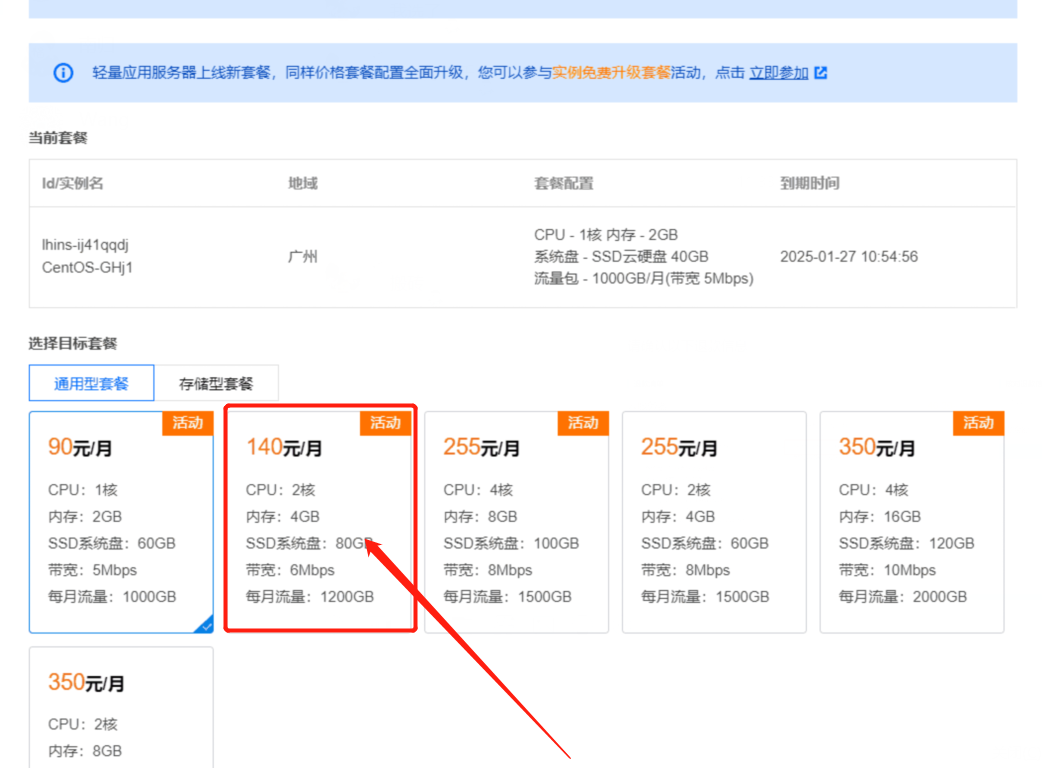Click the blue checkmark on the 90元/月 card

coord(205,624)
